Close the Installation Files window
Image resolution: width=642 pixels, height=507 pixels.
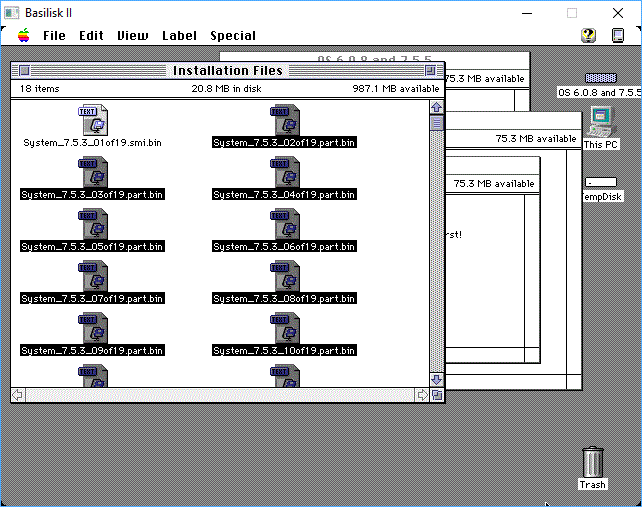pyautogui.click(x=25, y=70)
